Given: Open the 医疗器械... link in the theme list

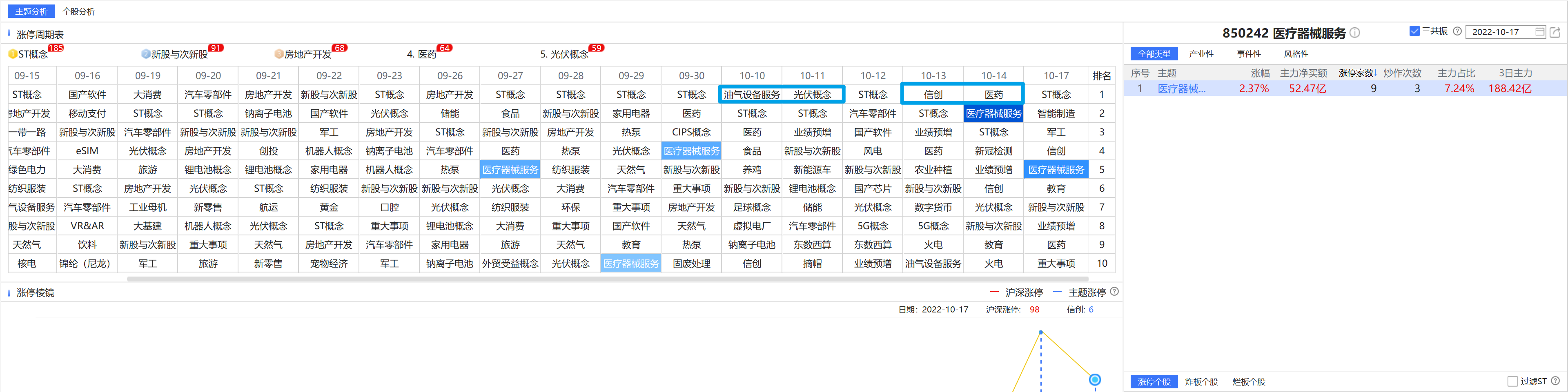Looking at the screenshot, I should (1181, 89).
